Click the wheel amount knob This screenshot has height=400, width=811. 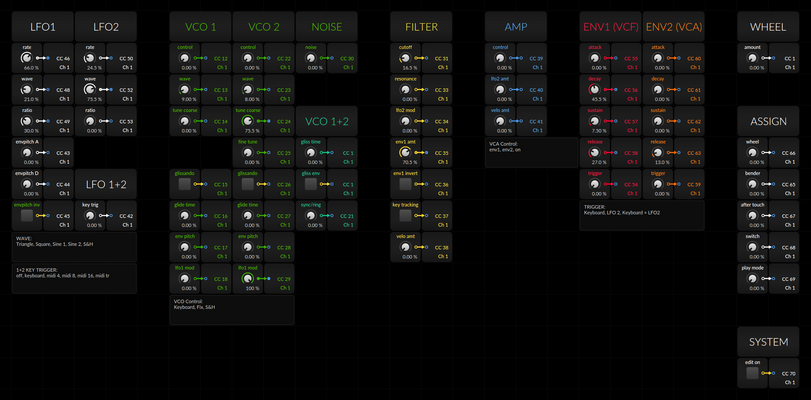pos(753,58)
